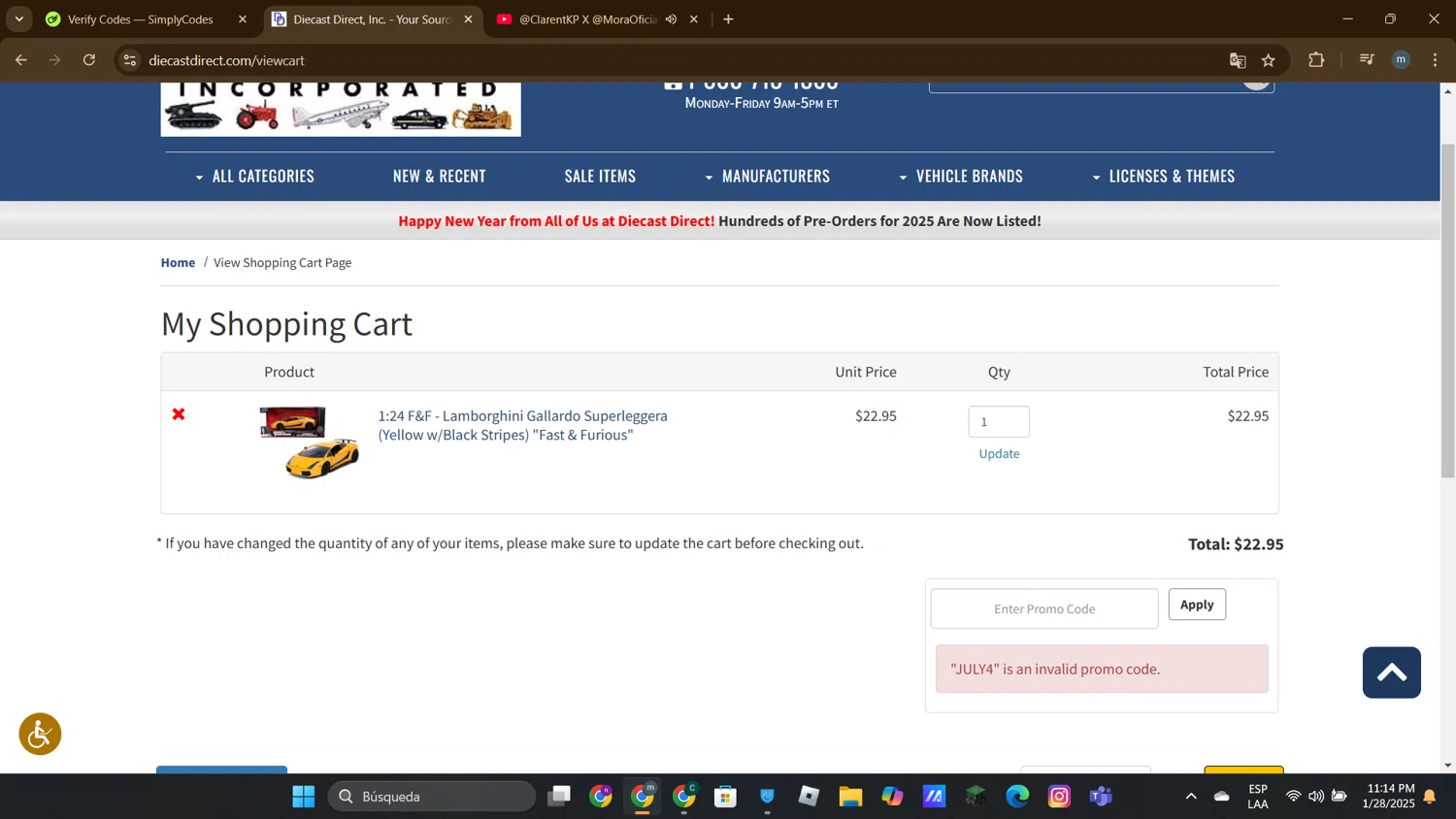This screenshot has height=819, width=1456.
Task: Focus the quantity input field
Action: coord(999,421)
